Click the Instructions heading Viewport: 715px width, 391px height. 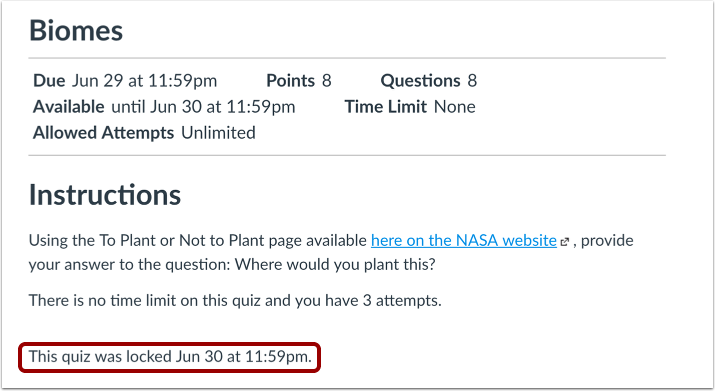pos(105,195)
